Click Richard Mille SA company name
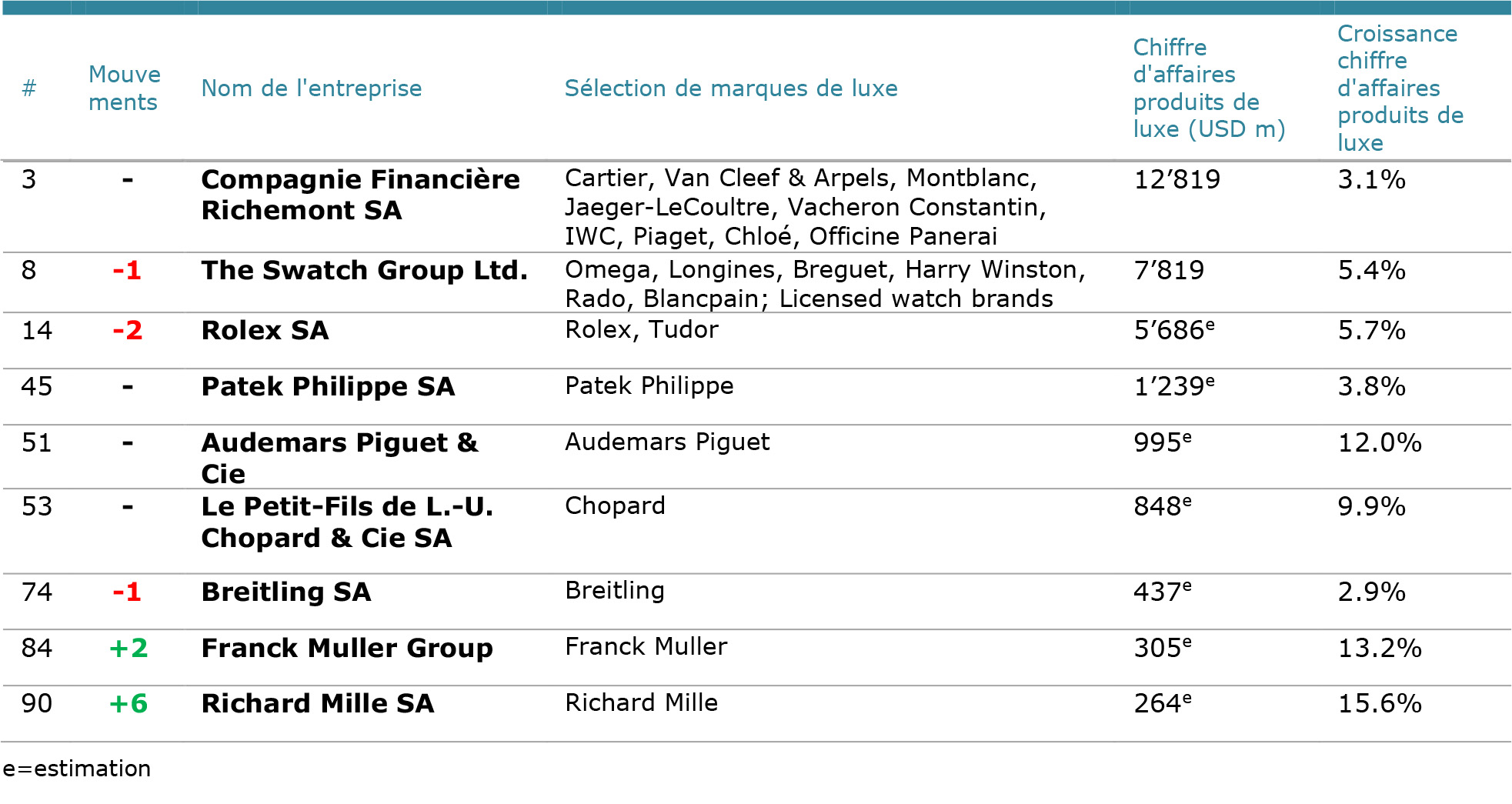 [x=318, y=704]
